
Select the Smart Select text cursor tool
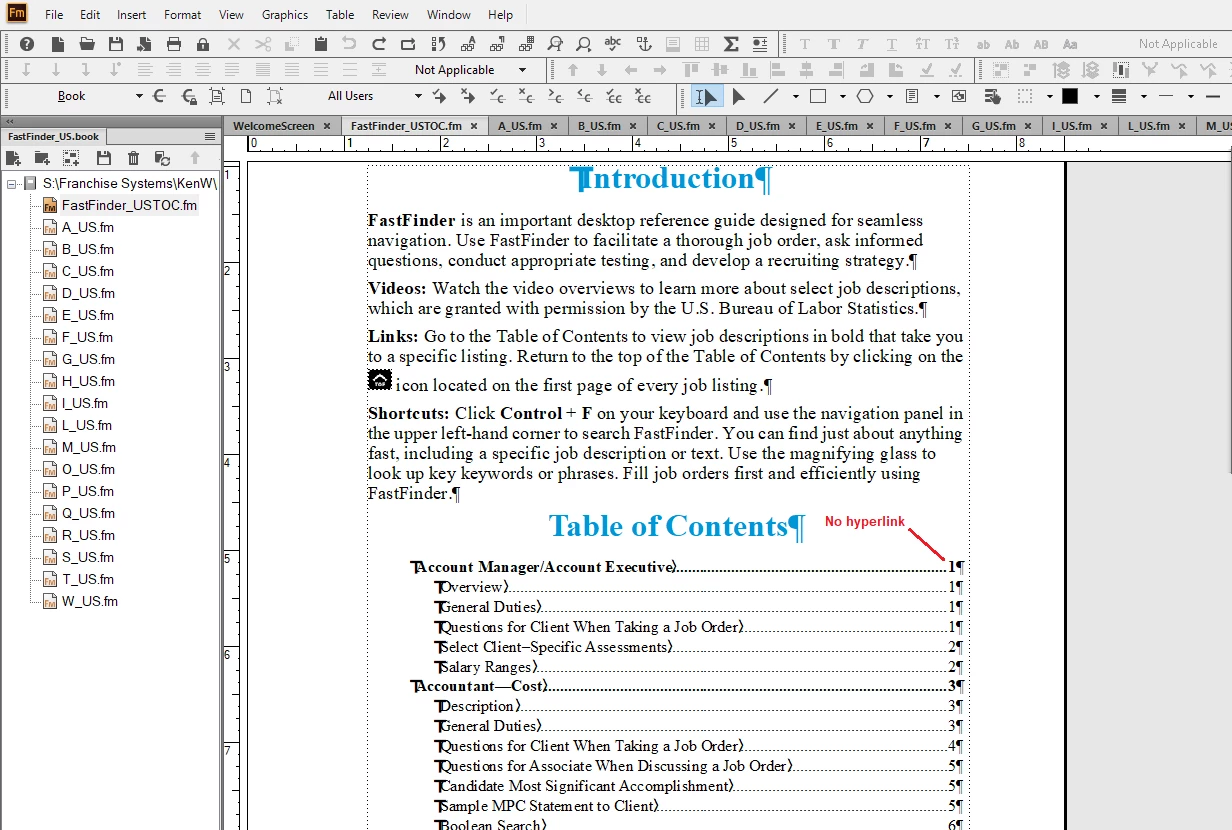click(705, 96)
